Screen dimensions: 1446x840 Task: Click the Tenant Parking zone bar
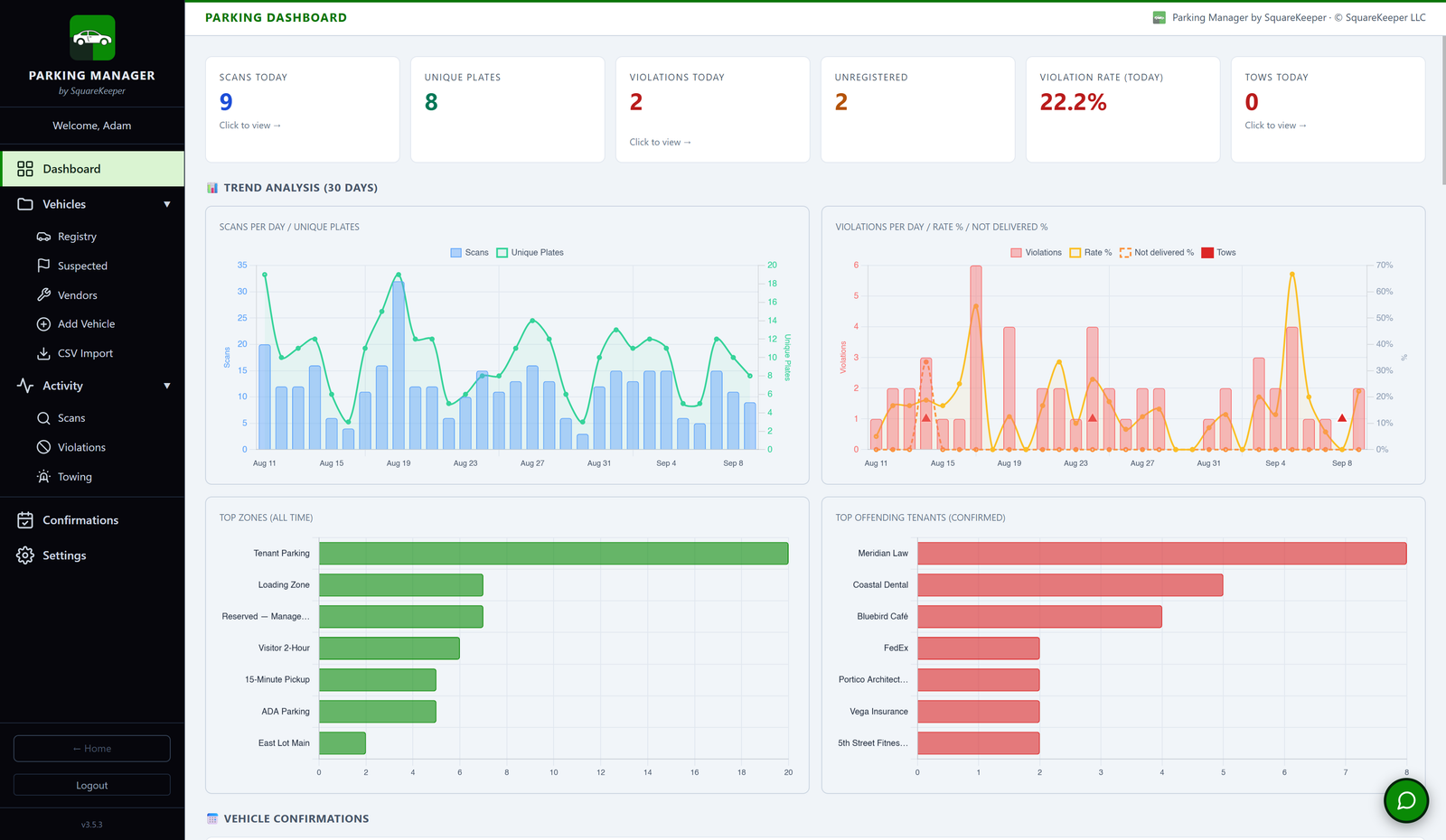(554, 554)
